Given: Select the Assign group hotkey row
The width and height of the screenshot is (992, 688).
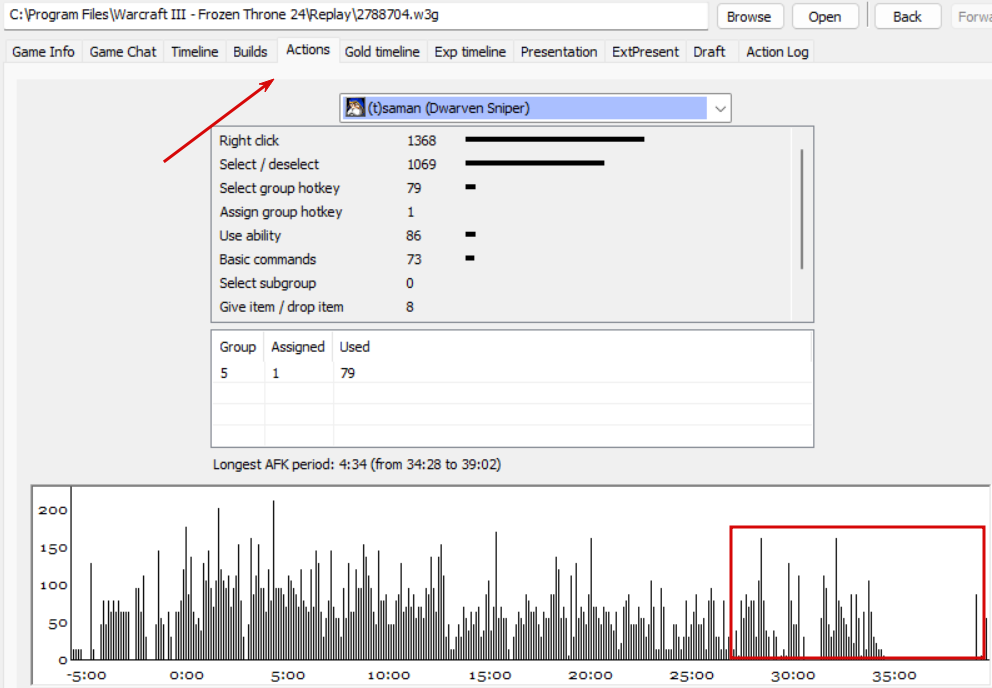Looking at the screenshot, I should tap(501, 211).
